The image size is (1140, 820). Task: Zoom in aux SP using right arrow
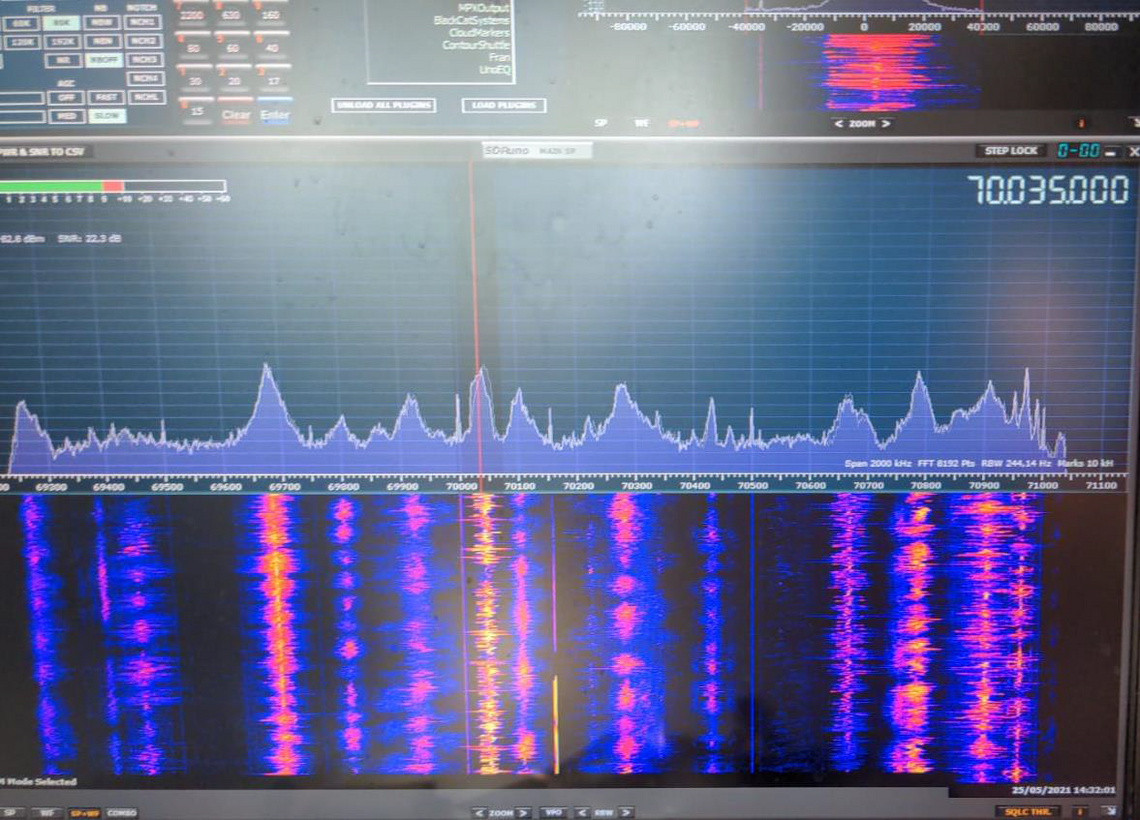886,124
